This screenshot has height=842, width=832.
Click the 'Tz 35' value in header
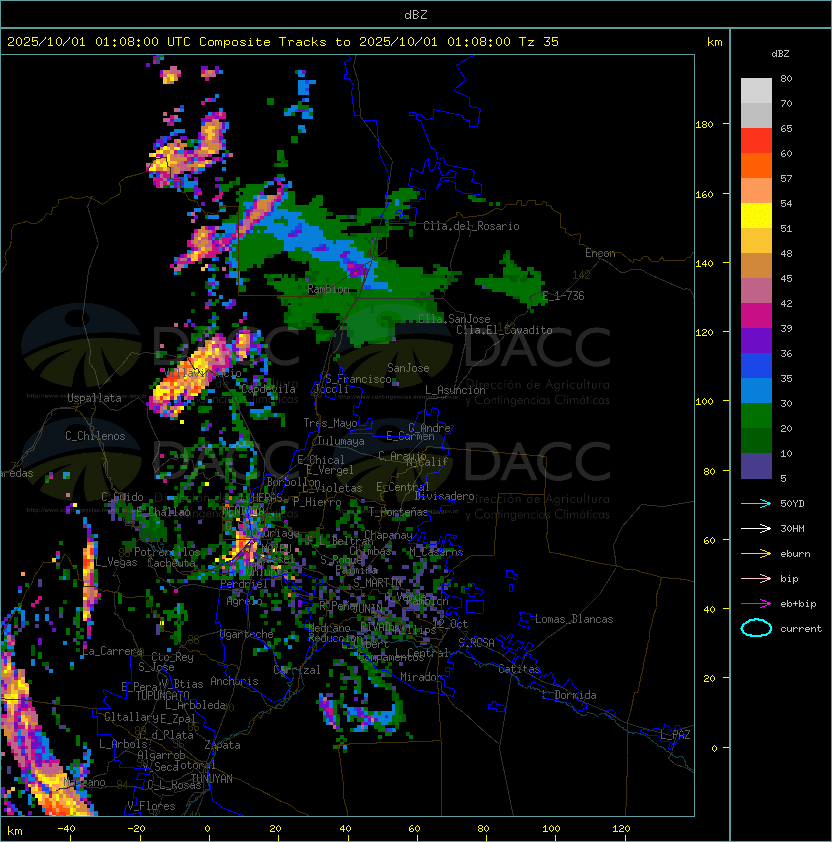coord(539,42)
